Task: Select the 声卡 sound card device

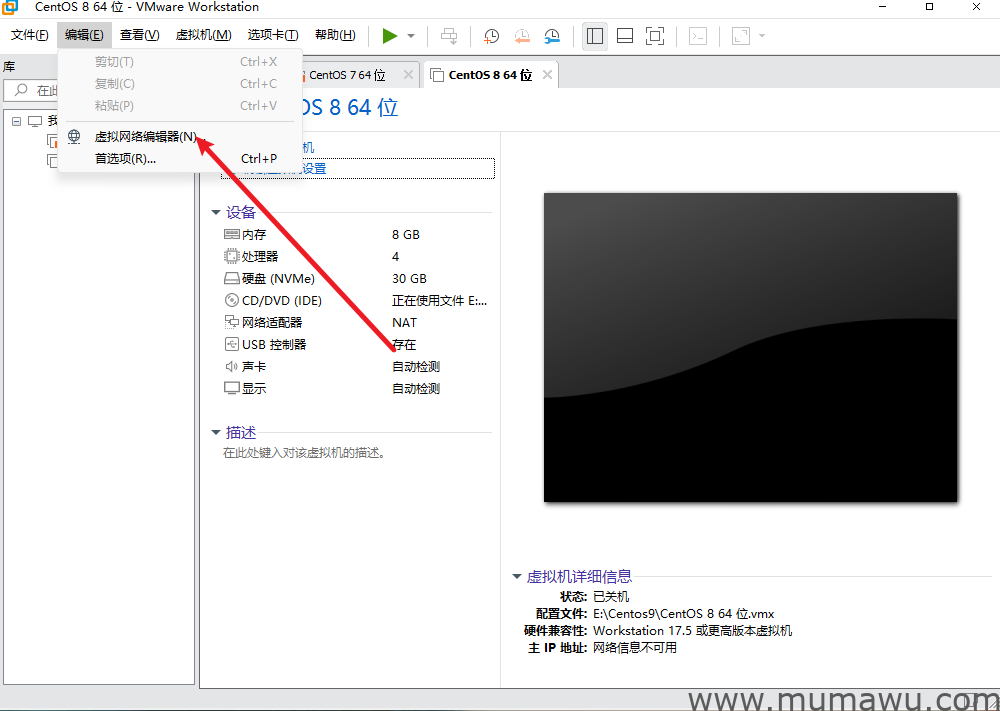Action: pyautogui.click(x=248, y=366)
